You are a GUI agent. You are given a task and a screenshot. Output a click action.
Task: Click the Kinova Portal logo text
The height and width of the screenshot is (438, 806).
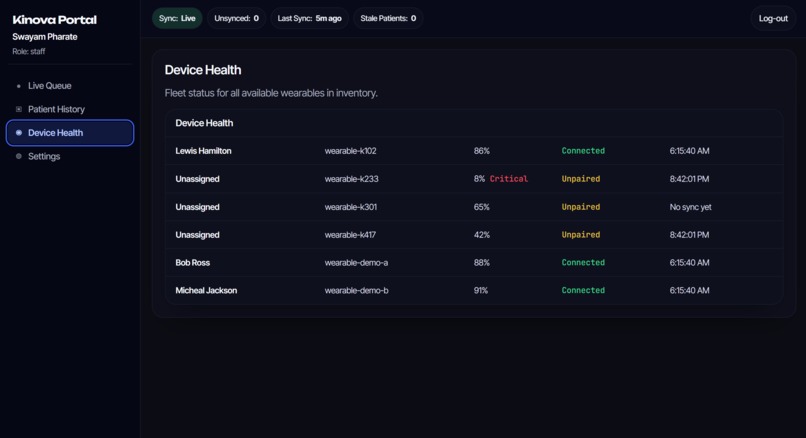pyautogui.click(x=54, y=20)
